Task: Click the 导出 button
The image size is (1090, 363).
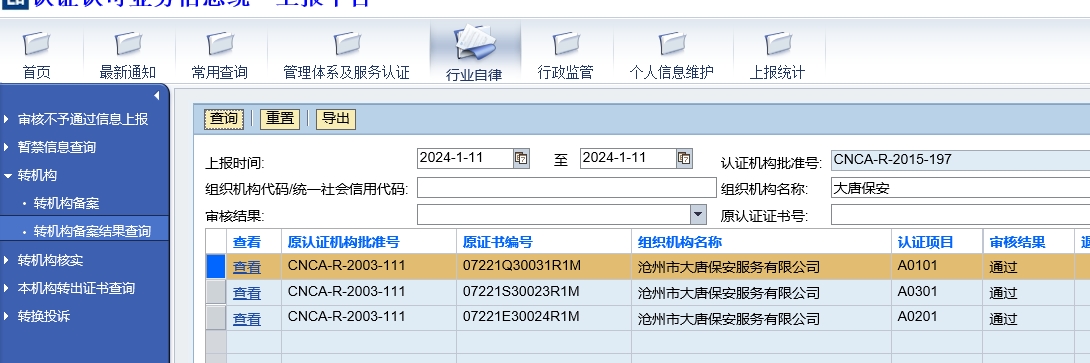Action: coord(336,119)
